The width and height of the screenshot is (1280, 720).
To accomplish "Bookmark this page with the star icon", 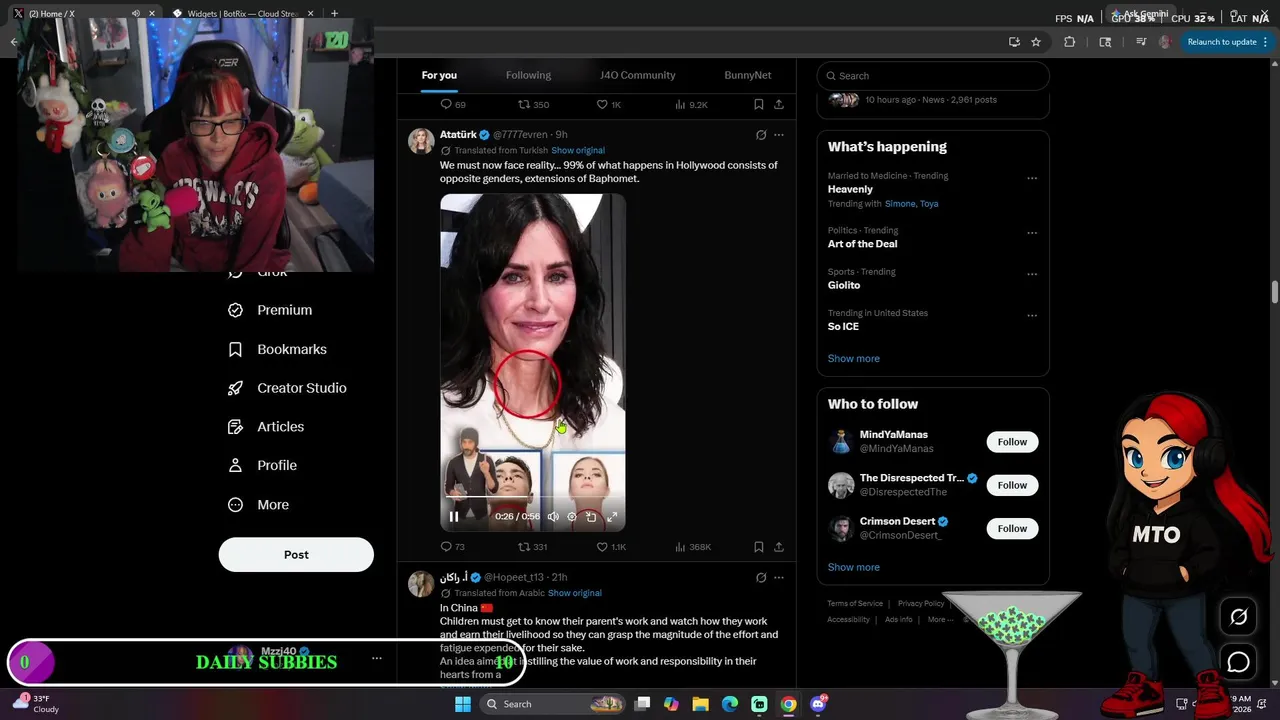I will [x=1036, y=42].
